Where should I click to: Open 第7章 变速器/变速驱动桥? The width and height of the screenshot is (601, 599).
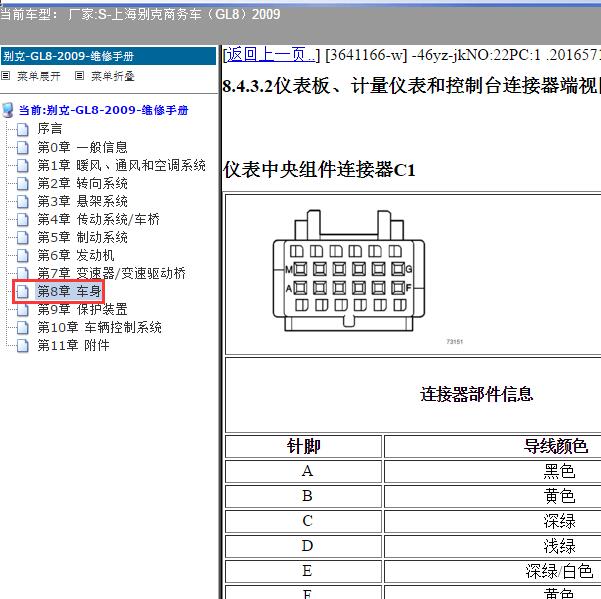[112, 273]
